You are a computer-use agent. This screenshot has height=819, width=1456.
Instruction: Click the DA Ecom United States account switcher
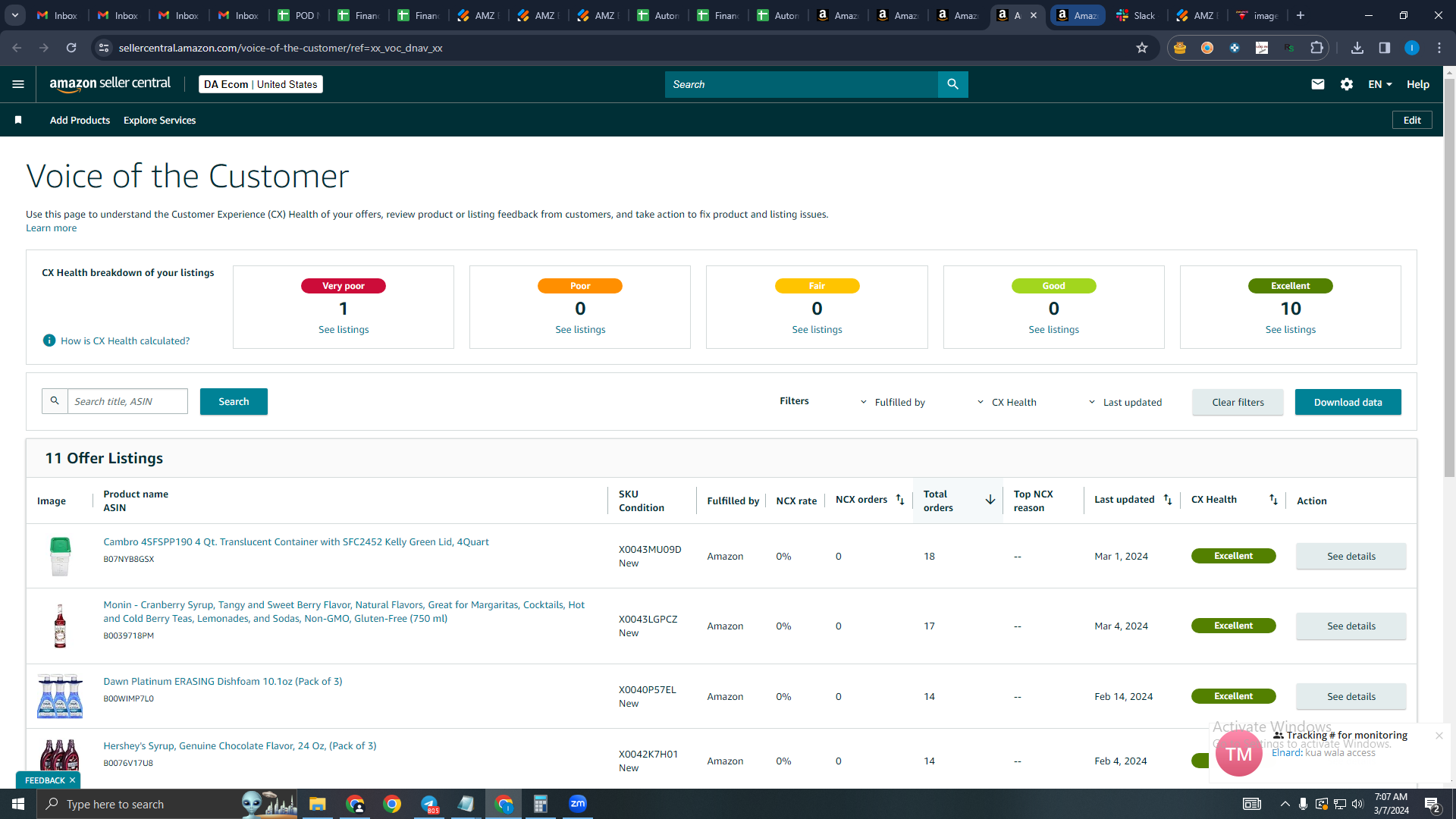(x=260, y=84)
